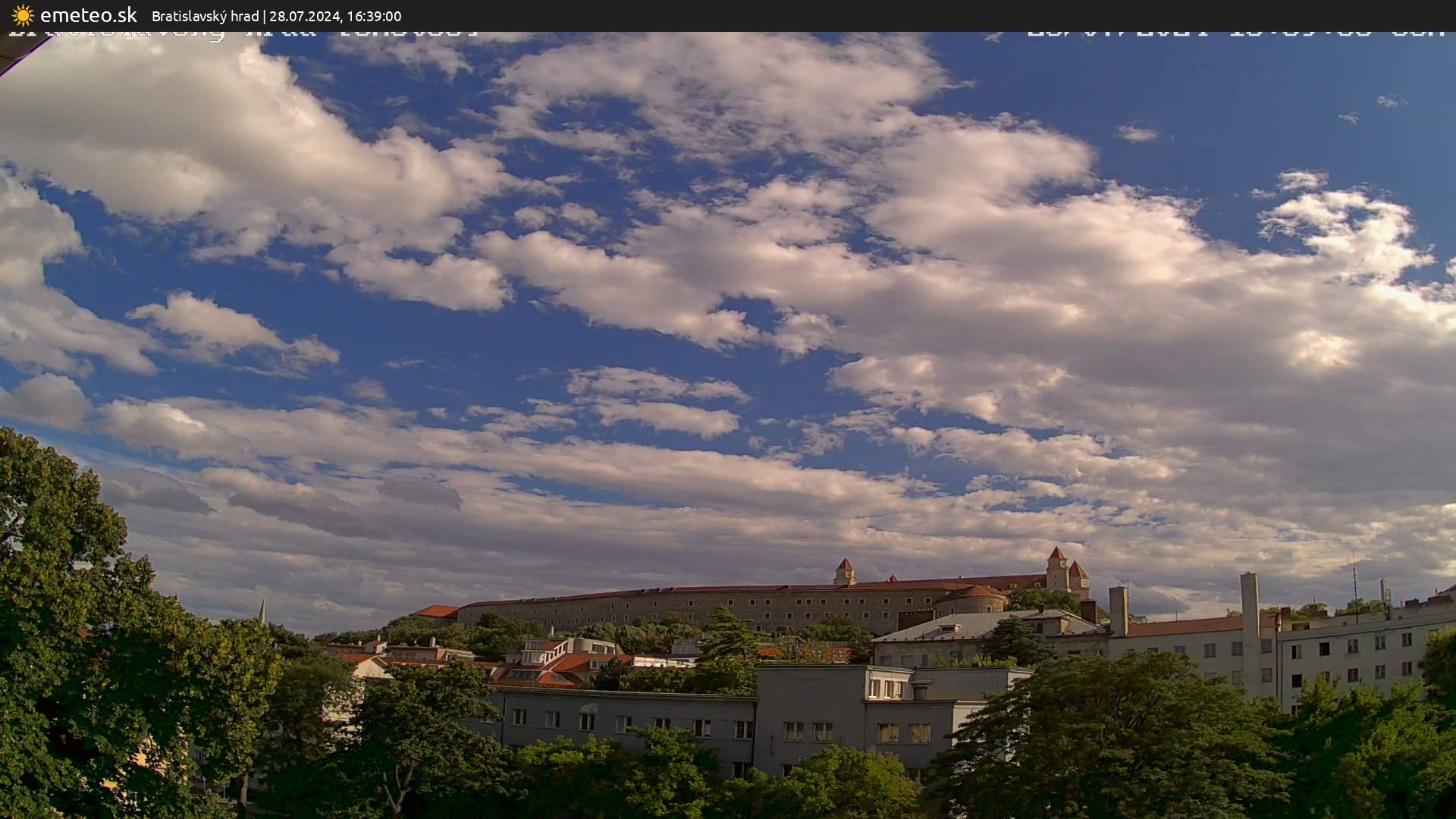Click the left castle tower with red roof

point(844,572)
